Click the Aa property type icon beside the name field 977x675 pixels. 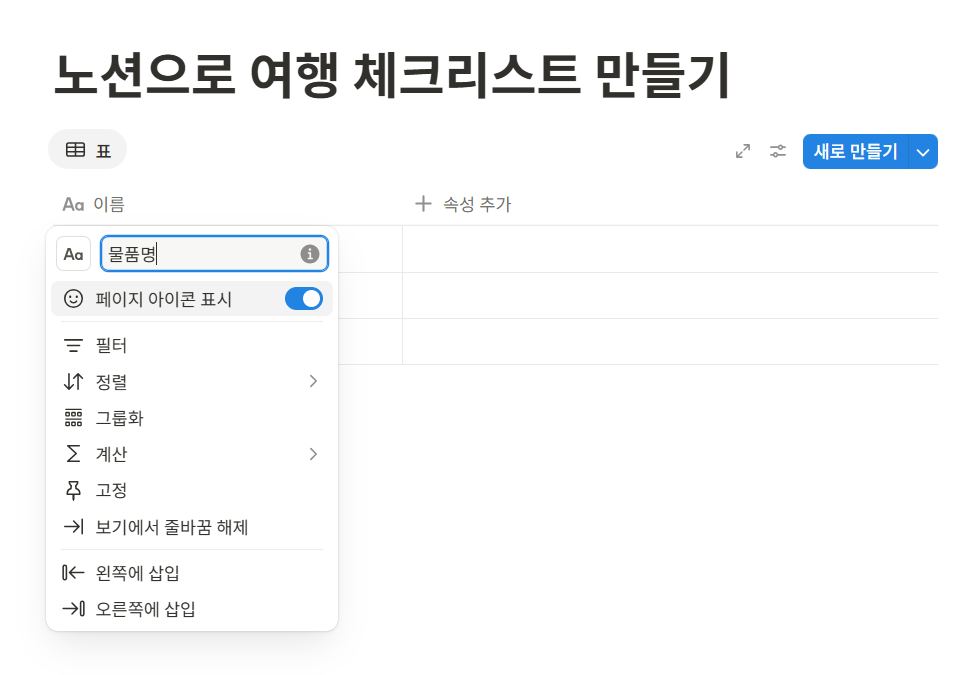tap(73, 253)
